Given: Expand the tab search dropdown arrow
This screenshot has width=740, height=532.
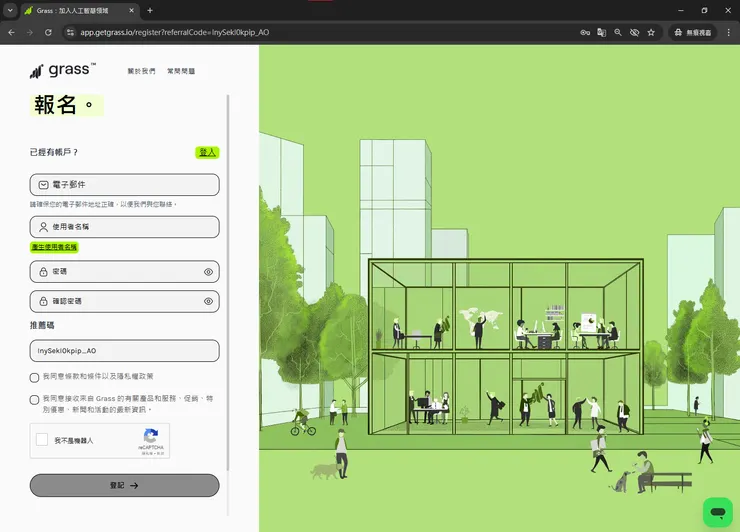Looking at the screenshot, I should click(10, 10).
